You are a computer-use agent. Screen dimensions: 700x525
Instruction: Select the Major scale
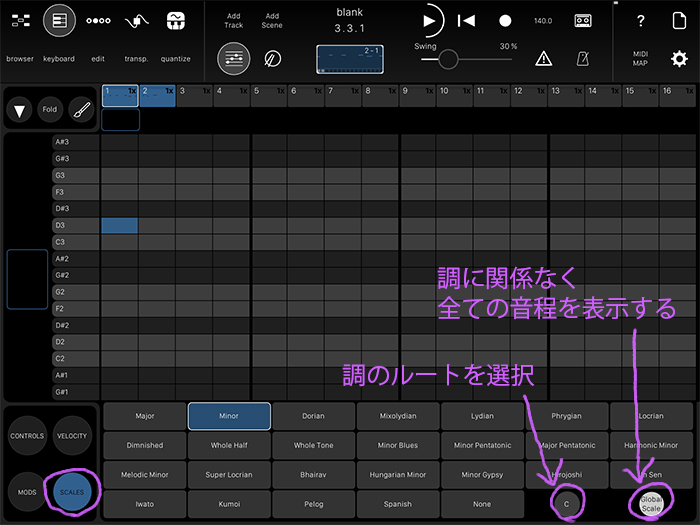[145, 416]
